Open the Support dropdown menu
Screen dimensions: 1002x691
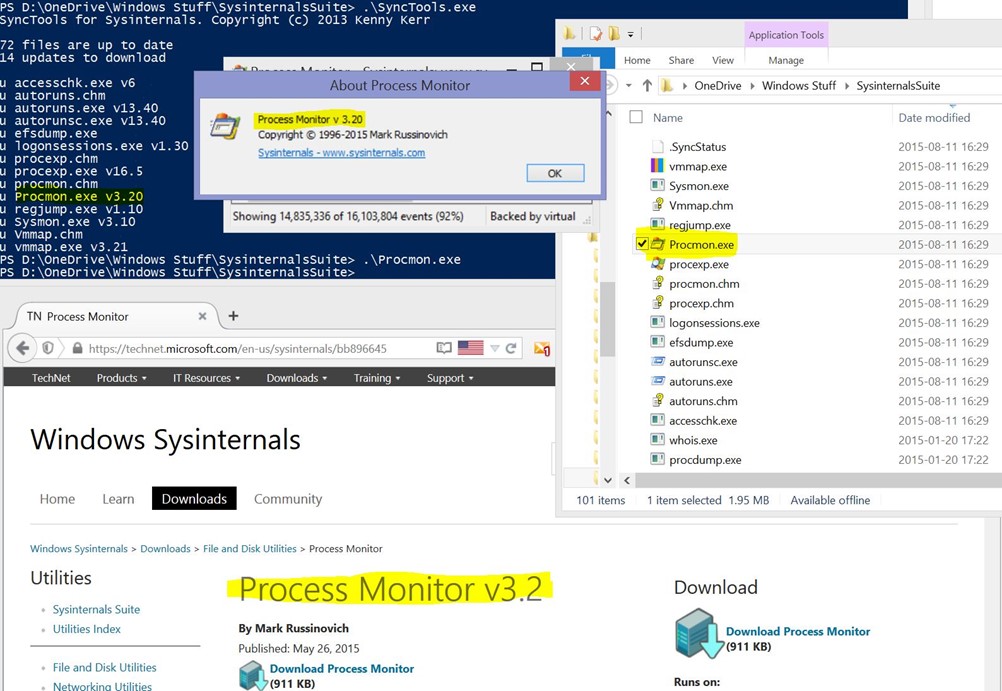click(451, 378)
